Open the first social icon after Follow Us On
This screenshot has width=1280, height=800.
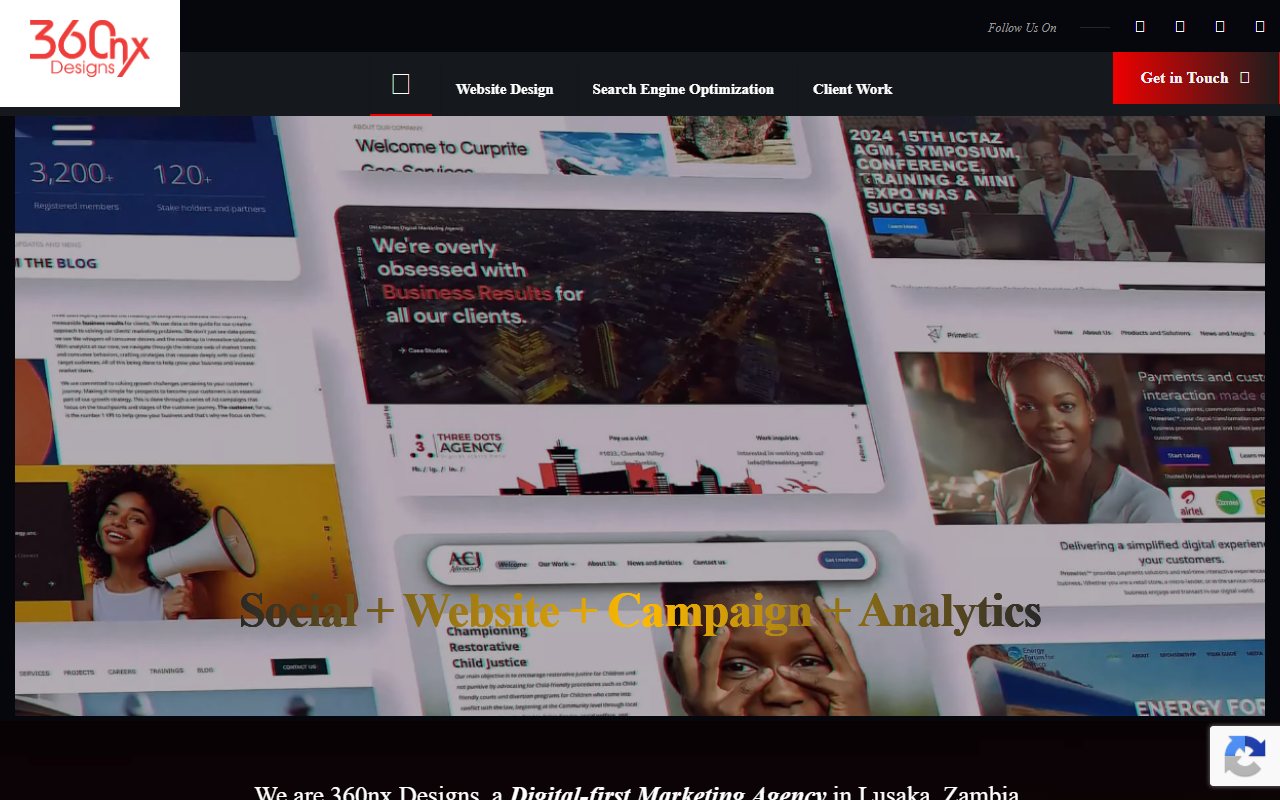(x=1140, y=27)
